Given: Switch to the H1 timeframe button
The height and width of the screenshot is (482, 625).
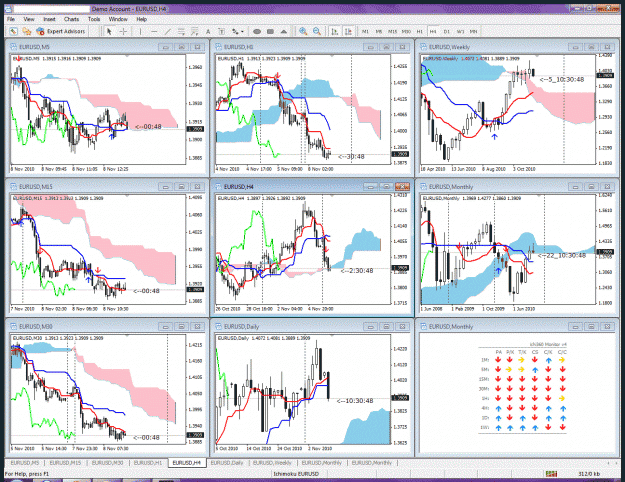Looking at the screenshot, I should pos(420,31).
